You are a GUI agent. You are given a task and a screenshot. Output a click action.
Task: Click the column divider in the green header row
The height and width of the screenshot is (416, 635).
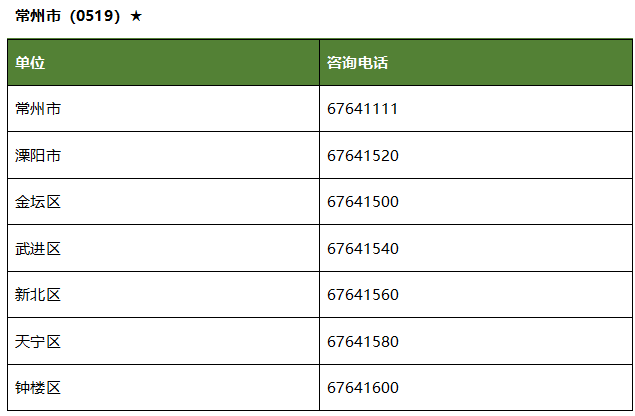(x=319, y=63)
